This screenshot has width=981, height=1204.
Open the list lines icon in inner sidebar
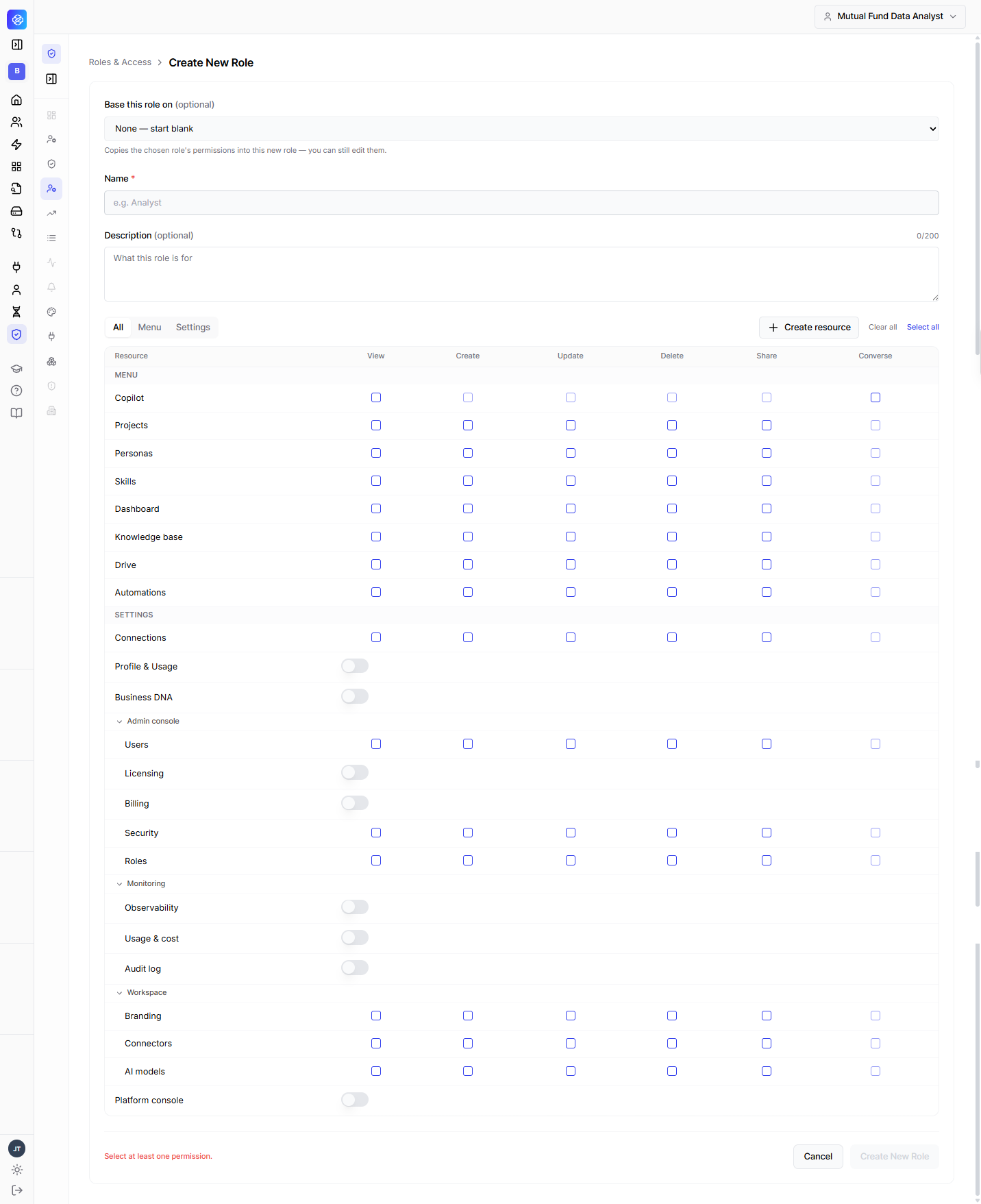click(51, 238)
